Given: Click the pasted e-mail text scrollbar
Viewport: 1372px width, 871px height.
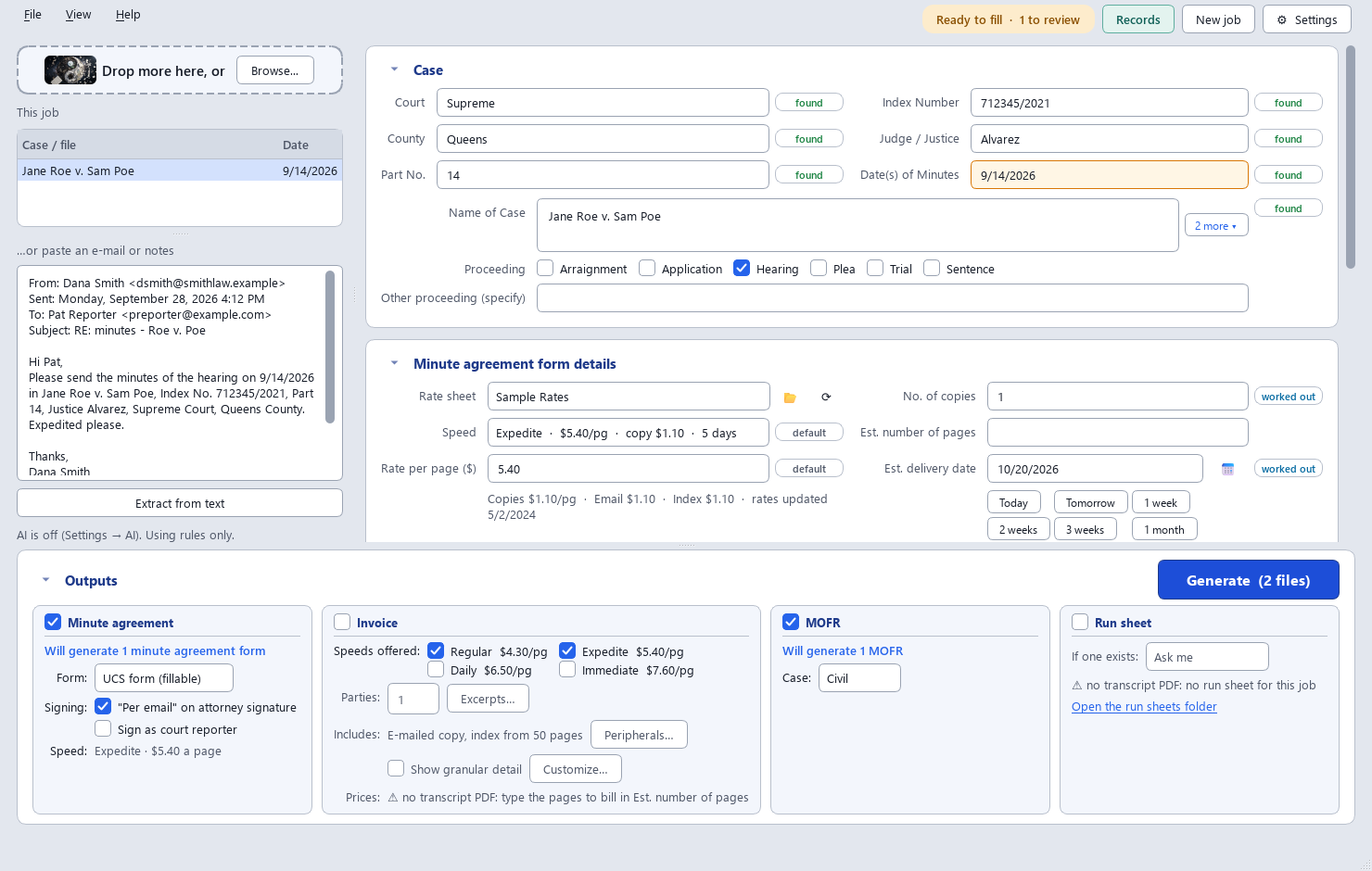Looking at the screenshot, I should (x=330, y=347).
